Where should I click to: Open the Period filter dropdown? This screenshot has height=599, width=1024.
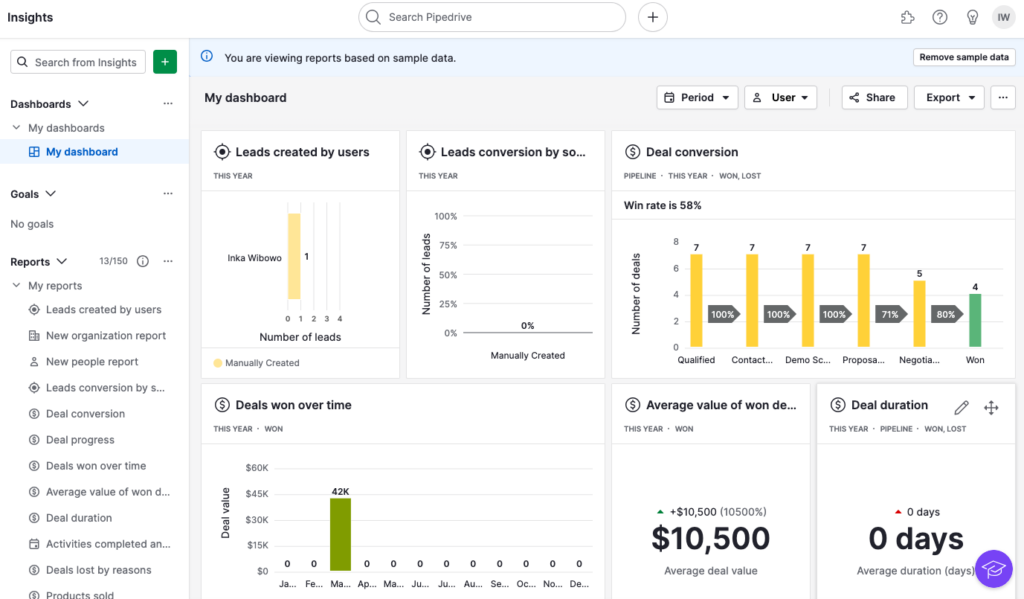[x=697, y=98]
